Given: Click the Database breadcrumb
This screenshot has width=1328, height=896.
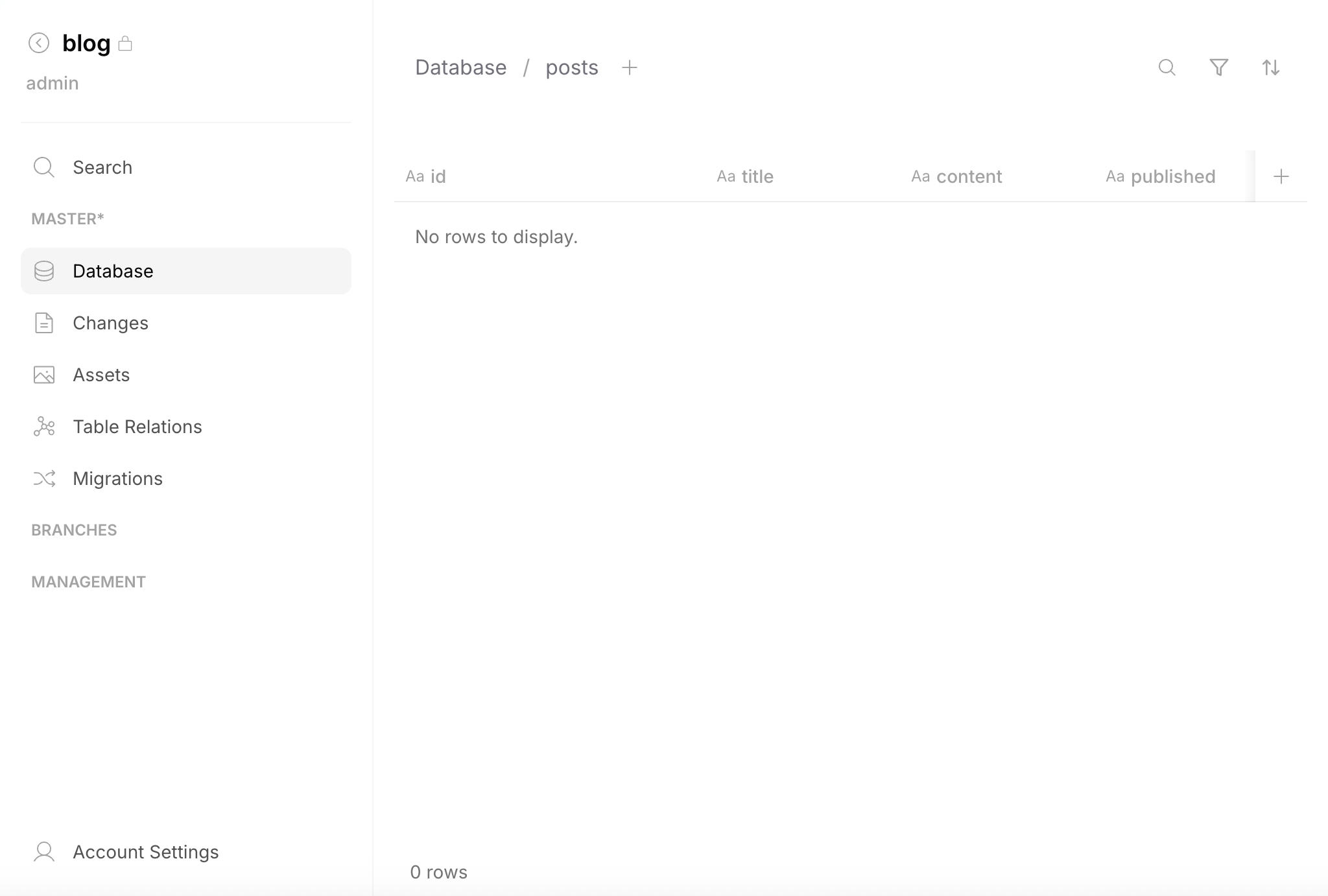Looking at the screenshot, I should pos(461,67).
